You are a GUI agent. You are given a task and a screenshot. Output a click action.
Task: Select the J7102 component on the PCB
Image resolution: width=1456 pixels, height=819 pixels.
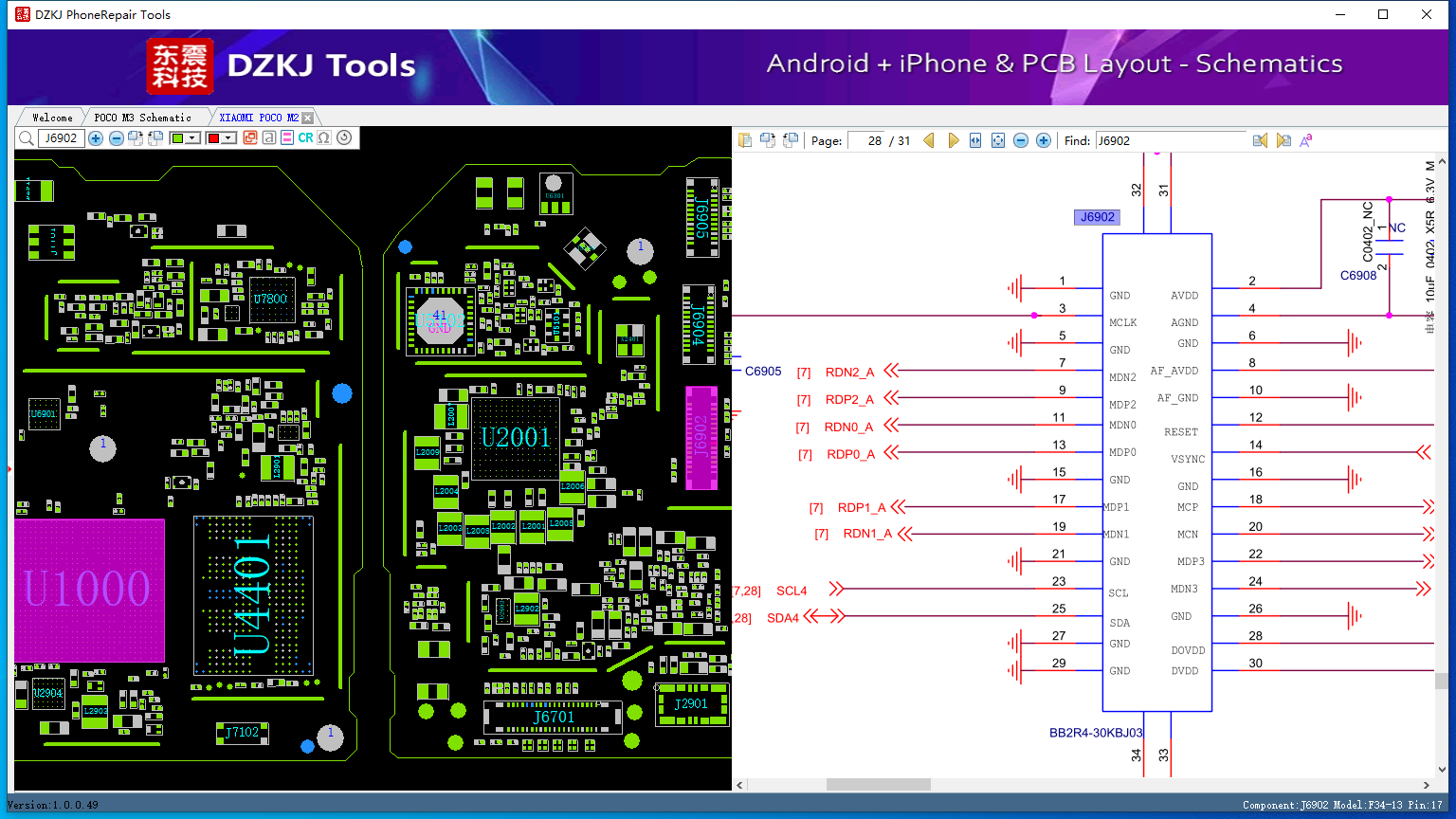243,732
